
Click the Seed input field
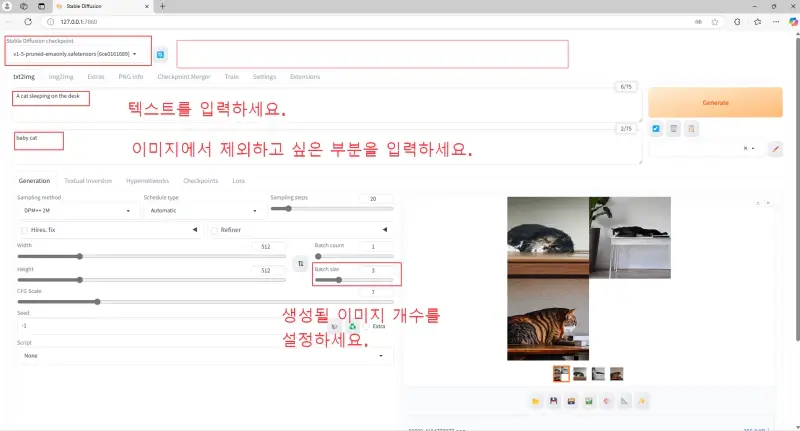tap(172, 326)
